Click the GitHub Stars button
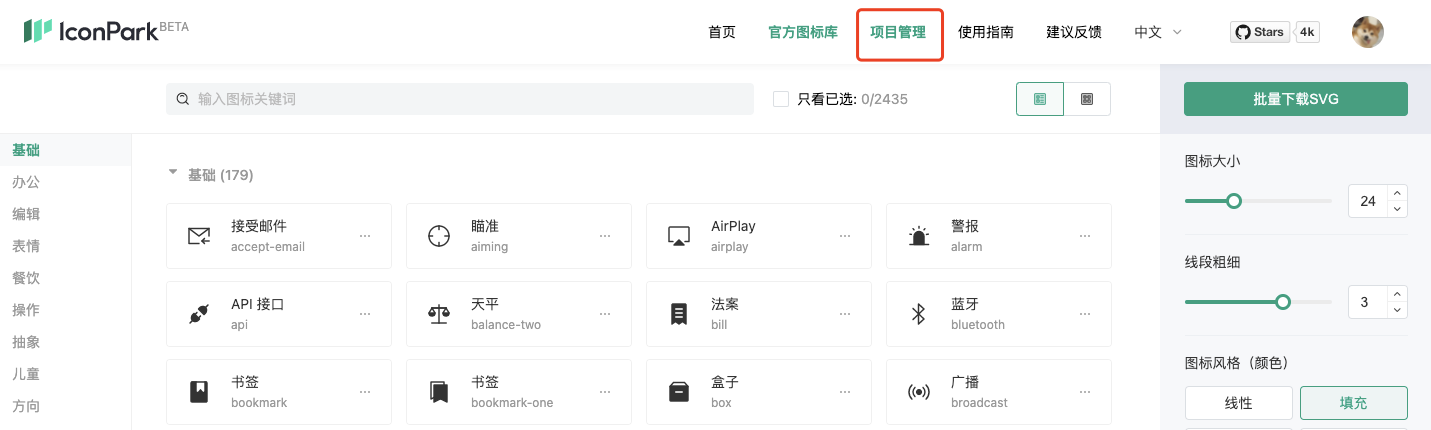1431x430 pixels. click(x=1258, y=32)
